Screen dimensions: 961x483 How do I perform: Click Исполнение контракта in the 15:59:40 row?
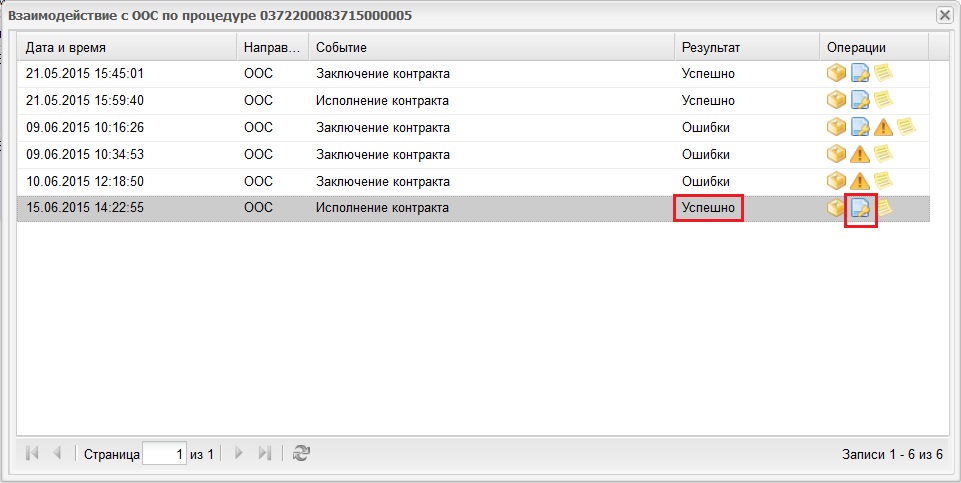point(382,100)
